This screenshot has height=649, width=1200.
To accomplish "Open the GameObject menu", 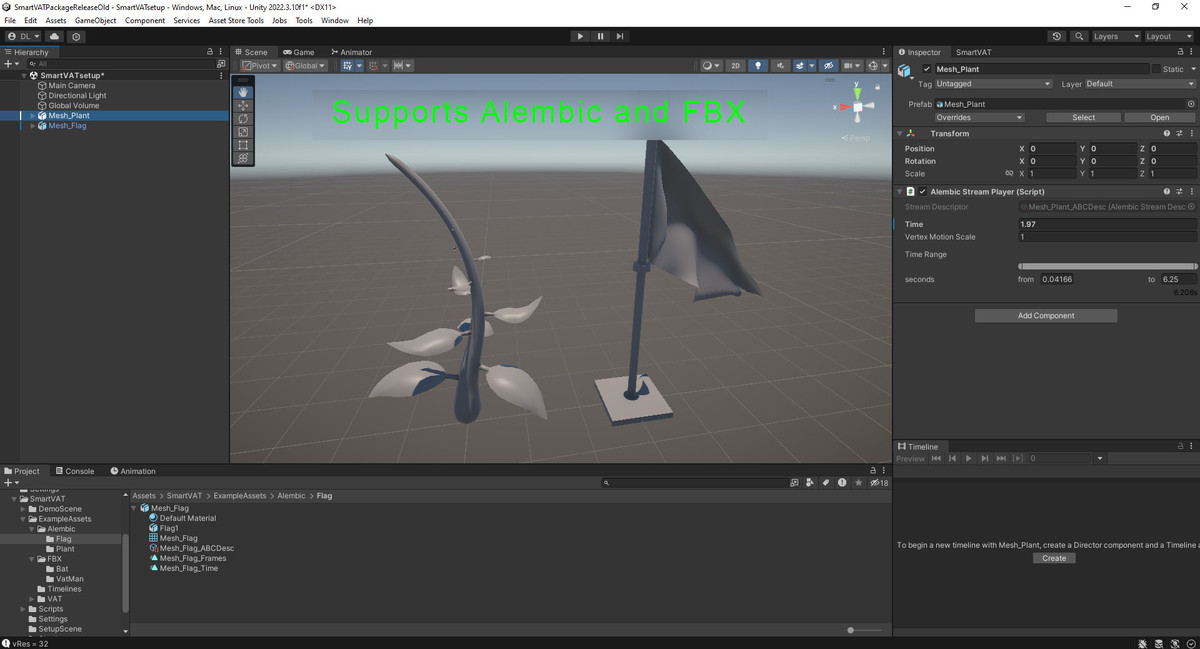I will click(x=95, y=20).
